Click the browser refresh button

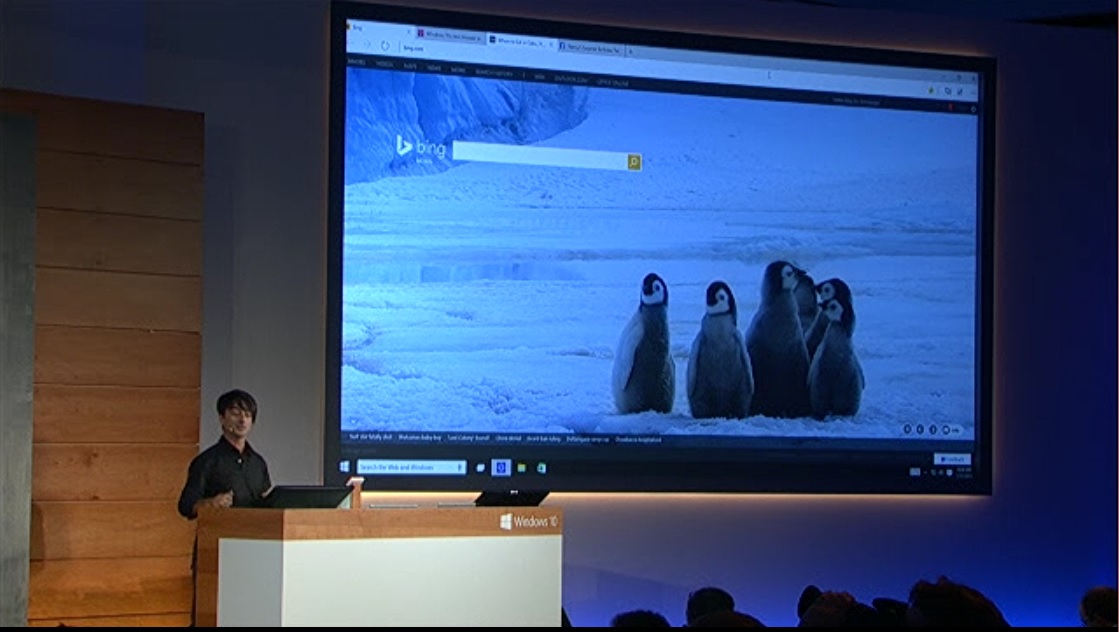coord(385,45)
